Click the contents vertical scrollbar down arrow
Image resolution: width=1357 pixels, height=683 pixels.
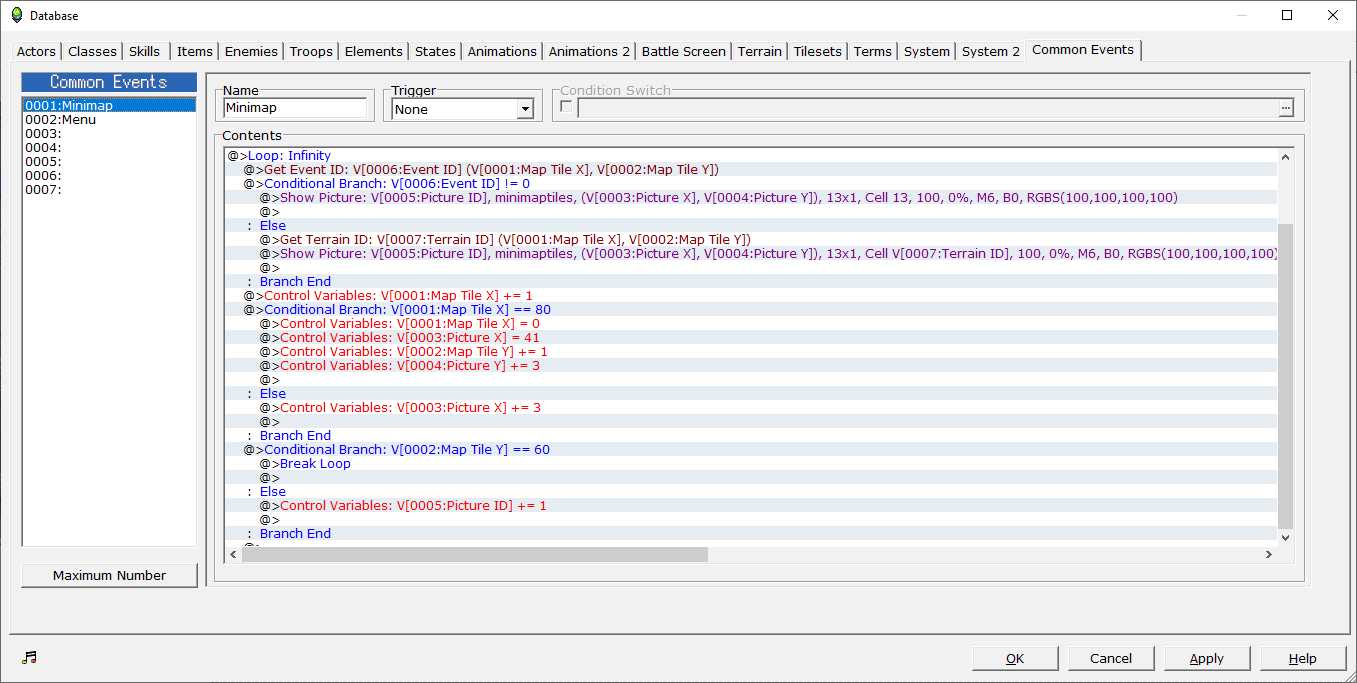[x=1285, y=537]
